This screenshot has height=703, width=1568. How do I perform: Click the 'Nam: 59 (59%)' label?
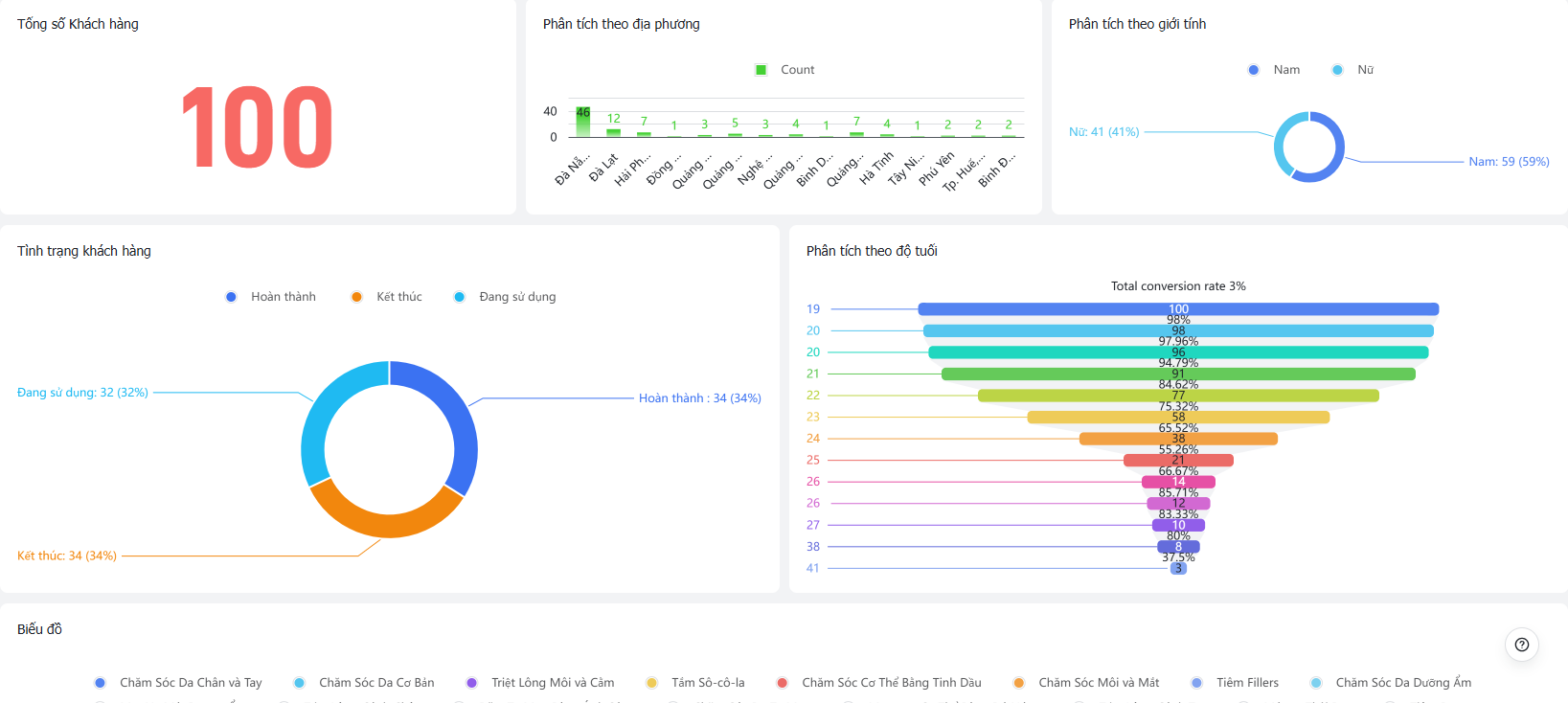[x=1510, y=162]
